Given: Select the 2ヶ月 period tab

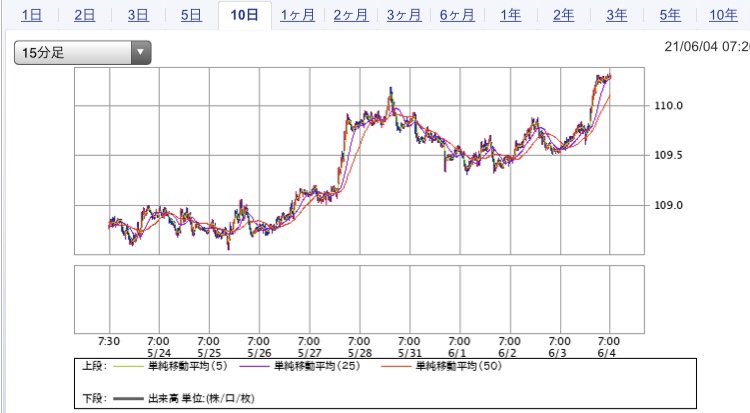Looking at the screenshot, I should 351,15.
